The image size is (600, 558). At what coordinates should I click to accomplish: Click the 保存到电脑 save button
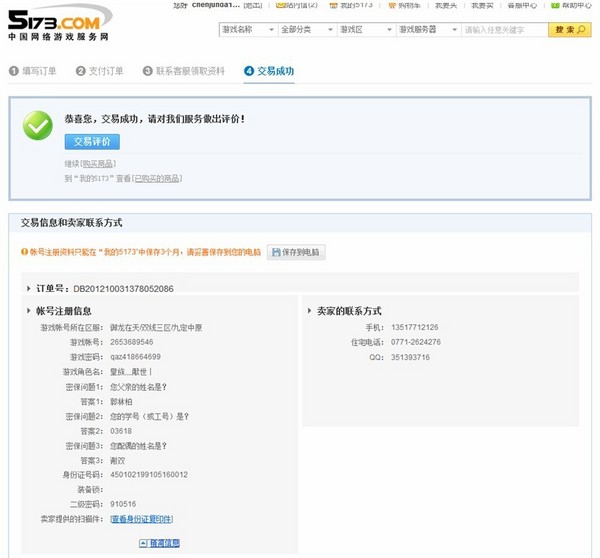click(296, 253)
